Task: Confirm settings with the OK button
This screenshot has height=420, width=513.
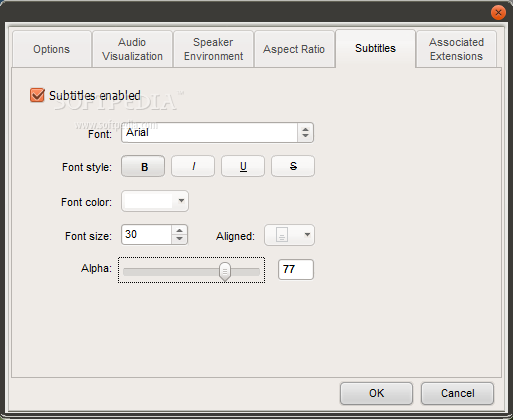Action: click(x=376, y=393)
